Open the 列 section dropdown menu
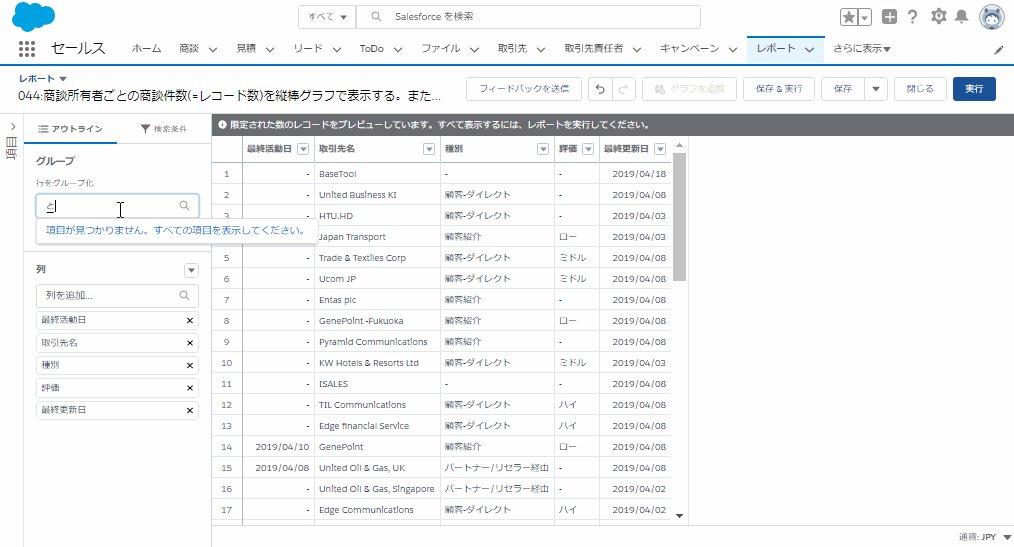Image resolution: width=1014 pixels, height=547 pixels. (191, 270)
